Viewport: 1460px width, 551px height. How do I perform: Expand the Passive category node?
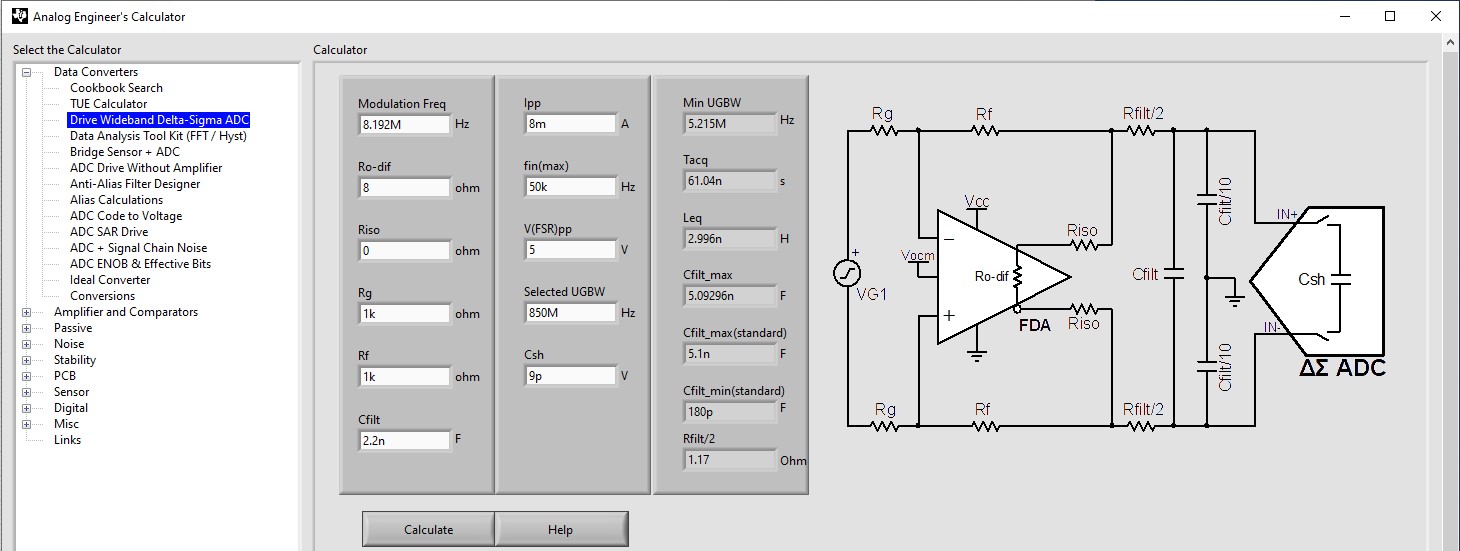tap(27, 328)
